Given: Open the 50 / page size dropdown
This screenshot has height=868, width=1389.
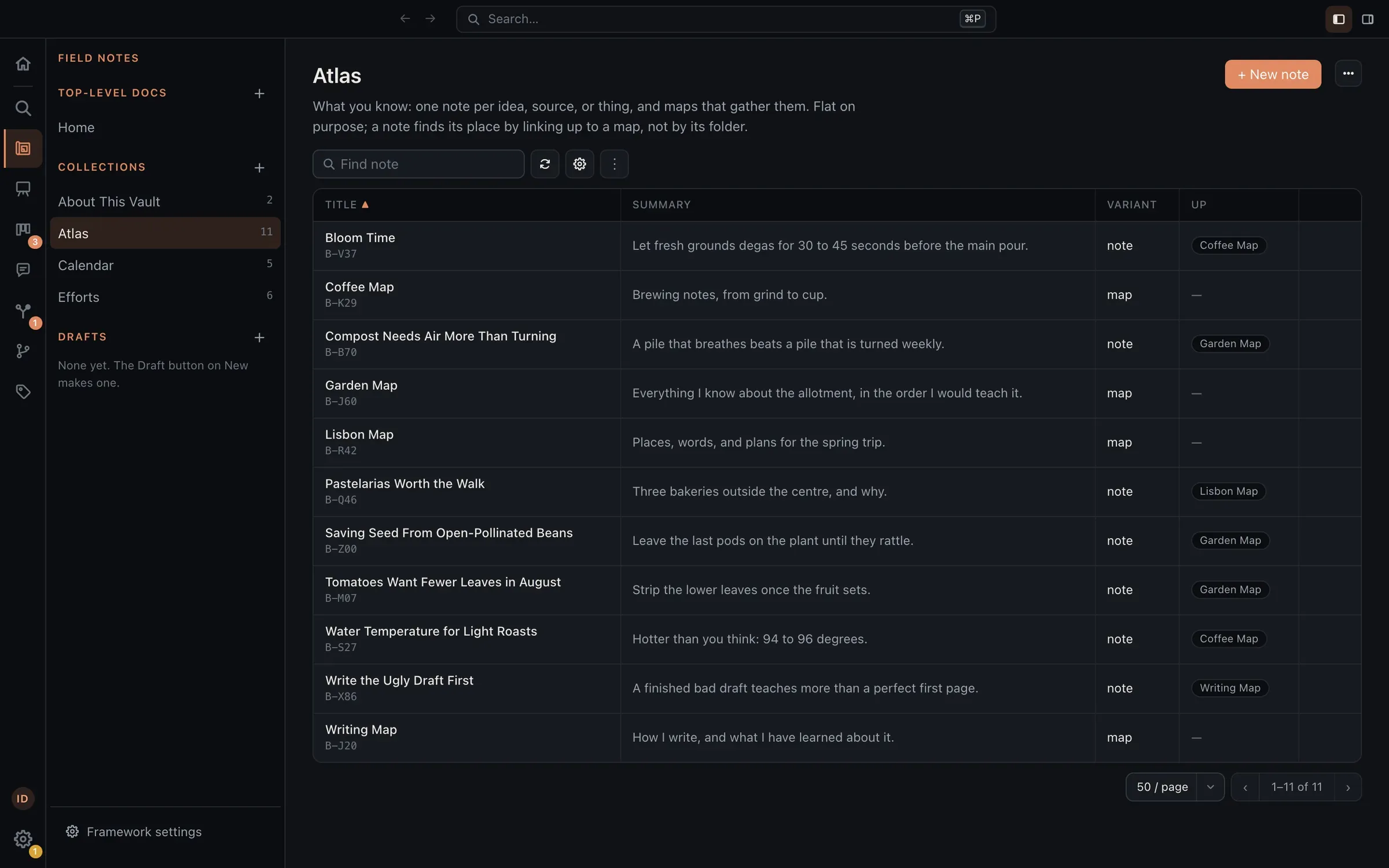Looking at the screenshot, I should (x=1175, y=787).
